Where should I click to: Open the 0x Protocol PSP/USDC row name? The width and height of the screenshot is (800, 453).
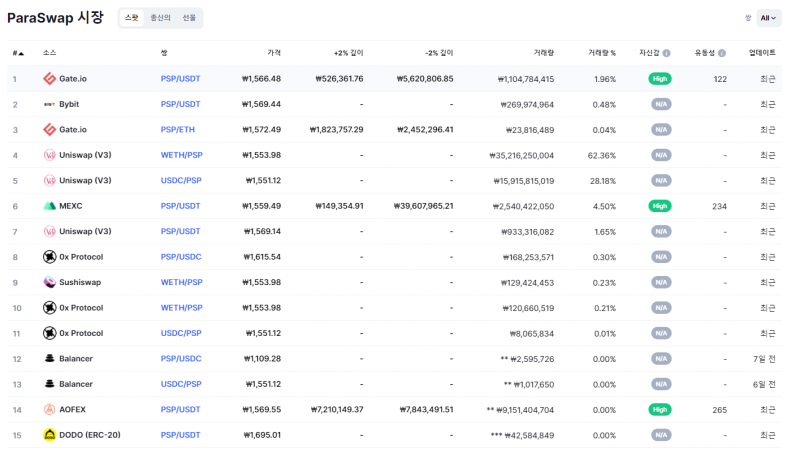pyautogui.click(x=80, y=257)
